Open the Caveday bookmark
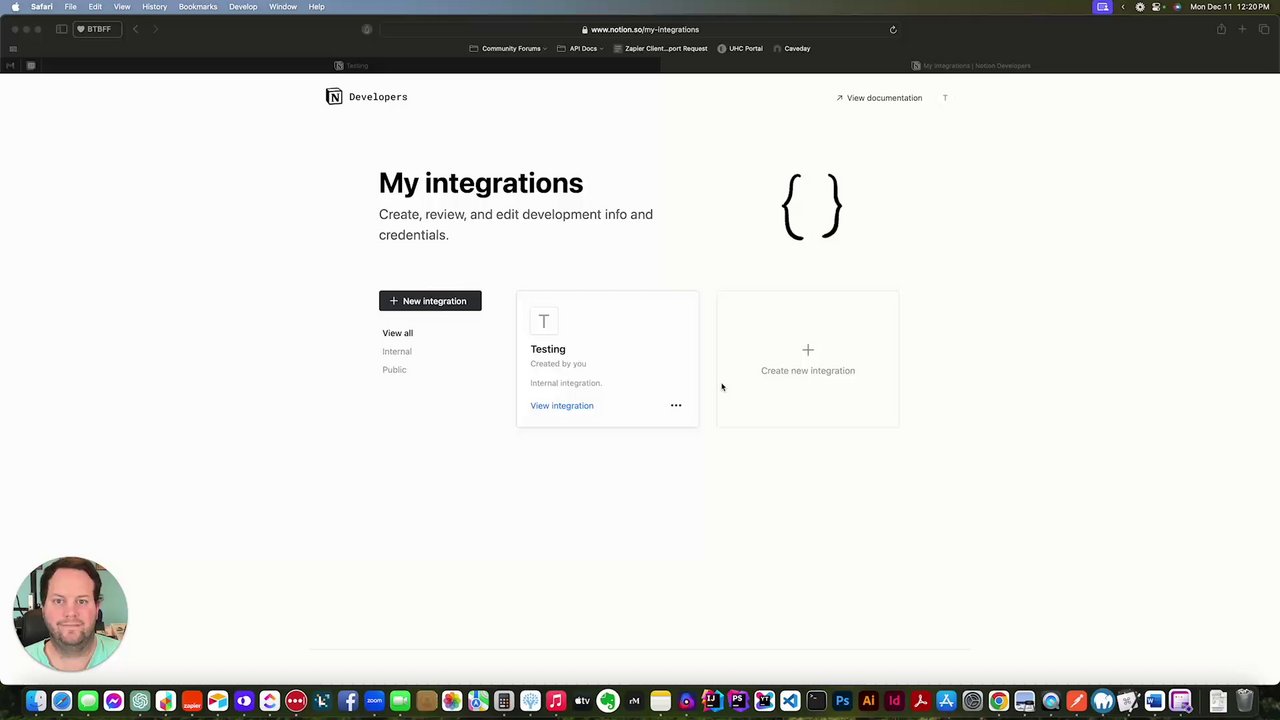The image size is (1280, 720). [791, 48]
